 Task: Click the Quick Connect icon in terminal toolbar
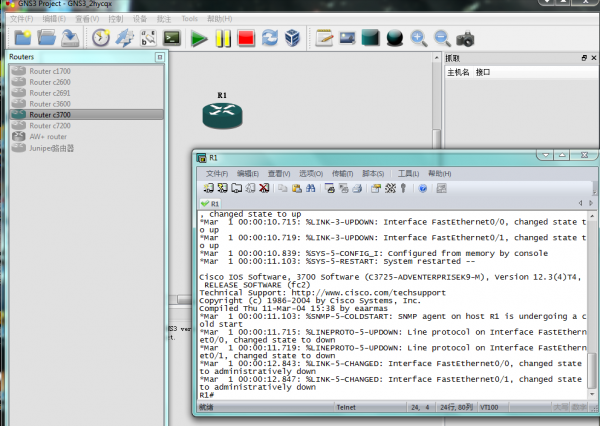click(222, 188)
